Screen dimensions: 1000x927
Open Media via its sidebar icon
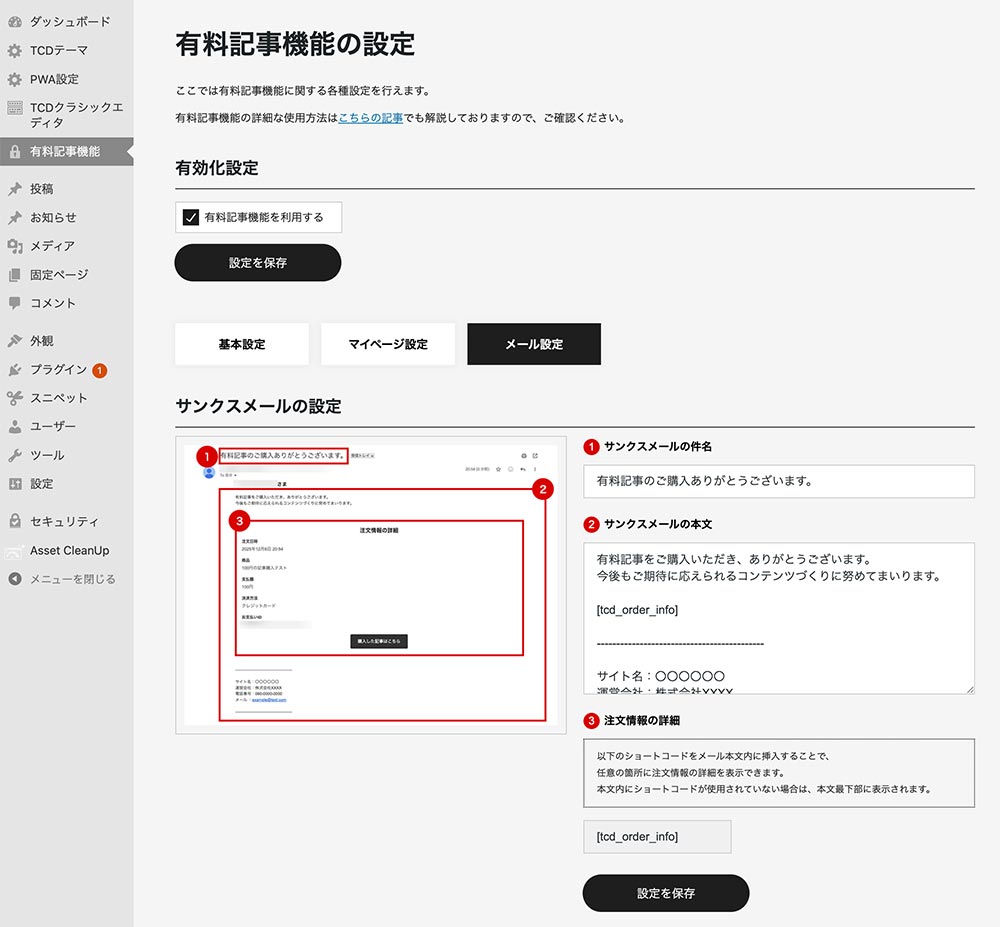pos(14,246)
